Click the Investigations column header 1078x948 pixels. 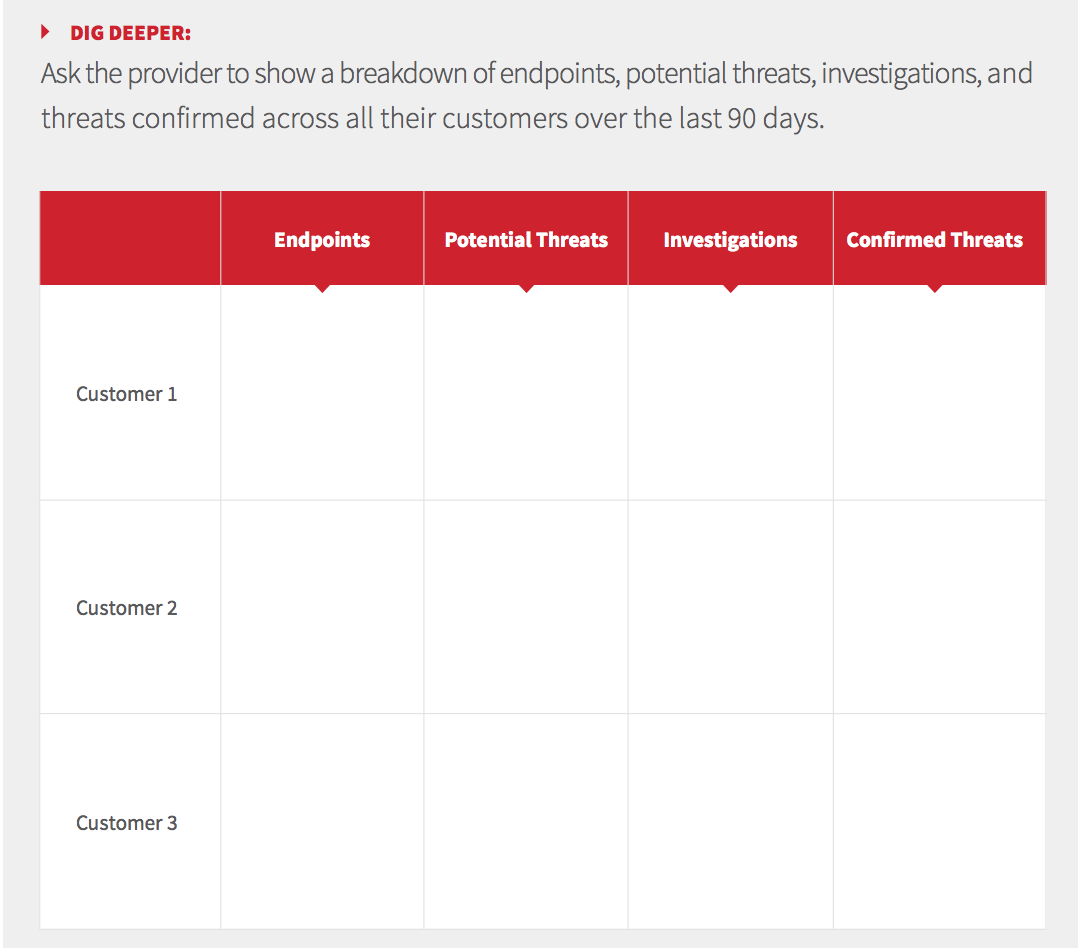pyautogui.click(x=730, y=240)
